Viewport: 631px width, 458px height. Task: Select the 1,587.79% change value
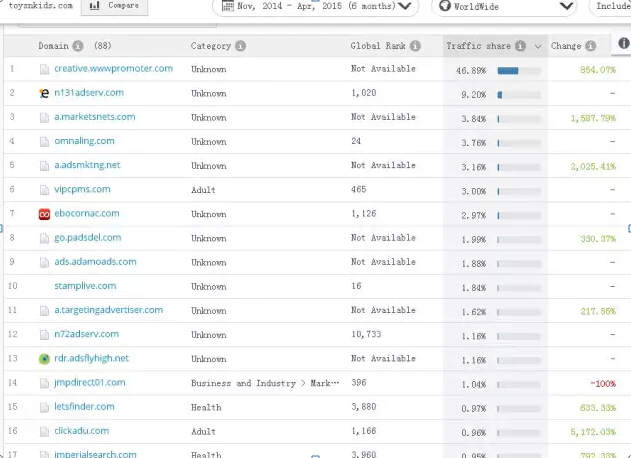pyautogui.click(x=593, y=118)
